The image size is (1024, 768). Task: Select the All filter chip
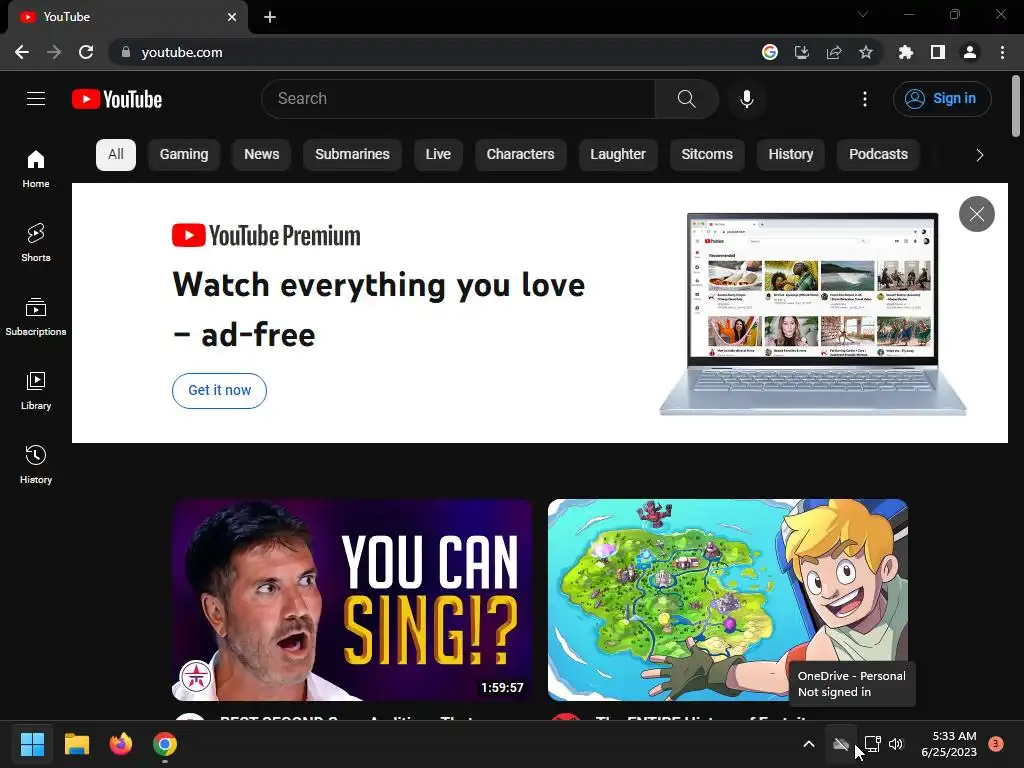pyautogui.click(x=116, y=155)
